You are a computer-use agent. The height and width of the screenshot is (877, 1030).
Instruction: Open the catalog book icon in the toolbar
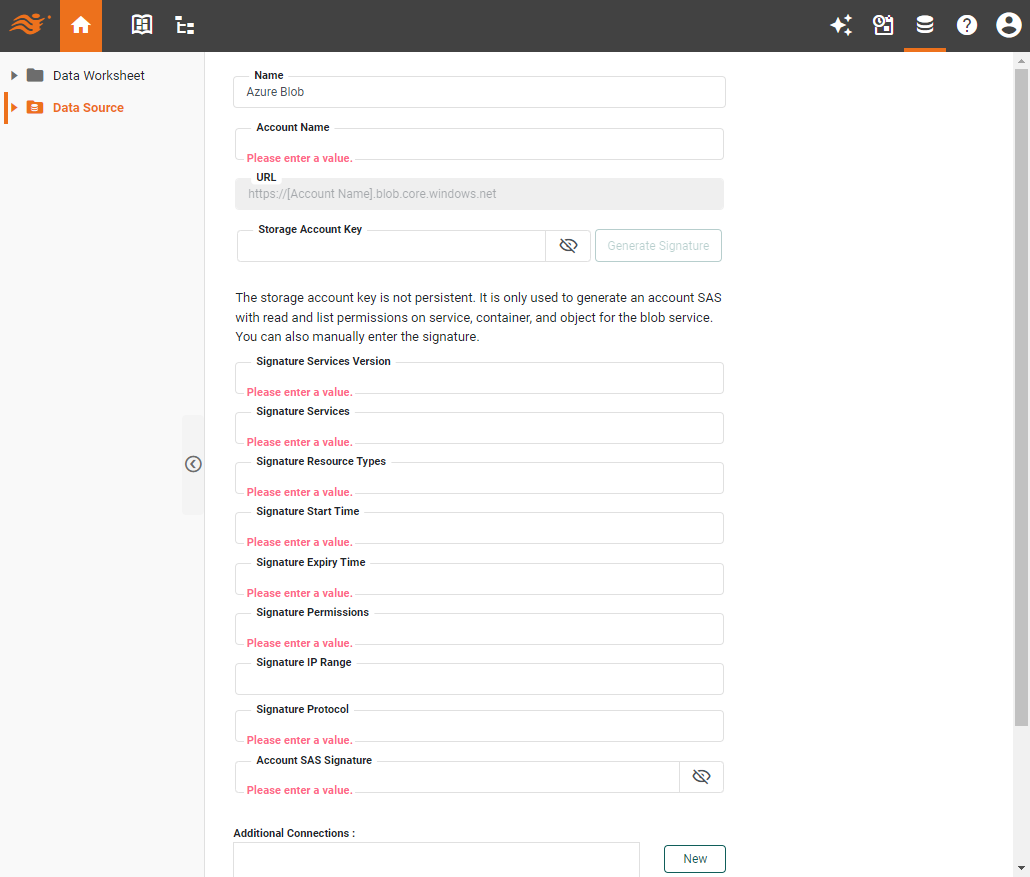[142, 25]
